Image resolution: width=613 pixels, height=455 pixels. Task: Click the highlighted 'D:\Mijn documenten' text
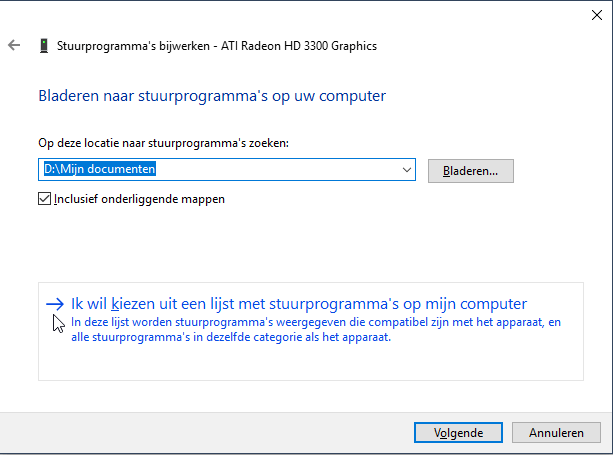coord(98,171)
